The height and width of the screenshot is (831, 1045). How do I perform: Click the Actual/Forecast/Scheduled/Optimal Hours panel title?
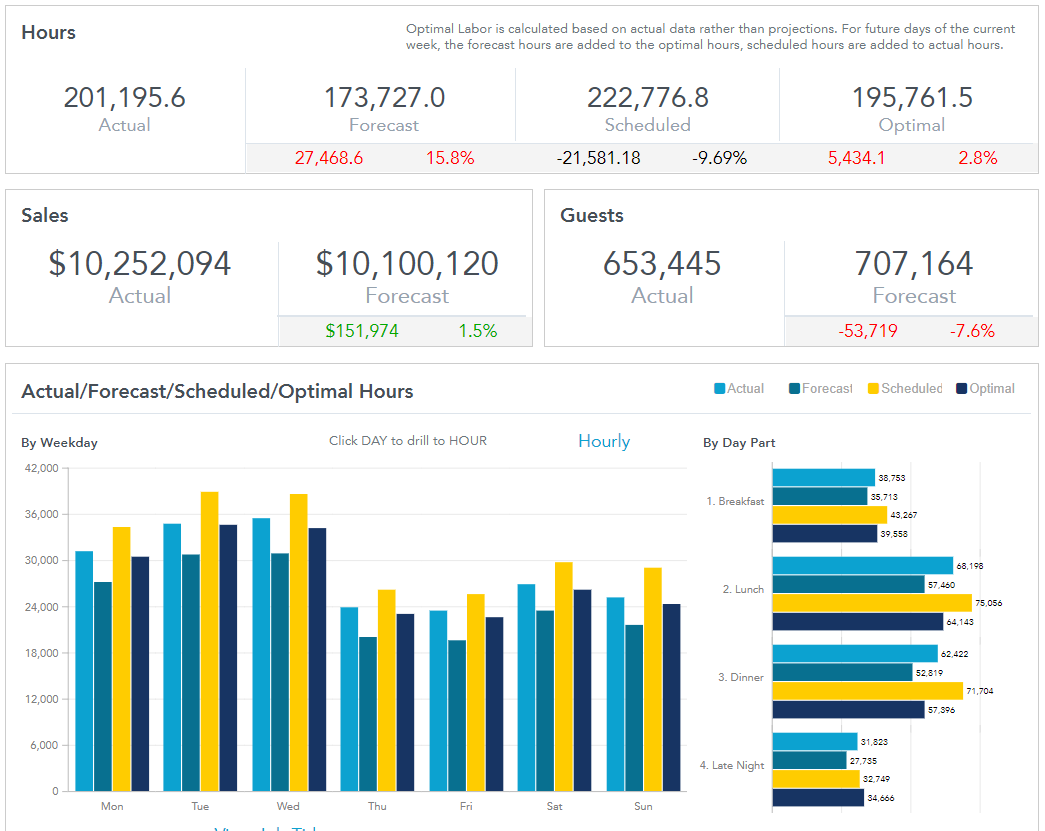pyautogui.click(x=217, y=391)
